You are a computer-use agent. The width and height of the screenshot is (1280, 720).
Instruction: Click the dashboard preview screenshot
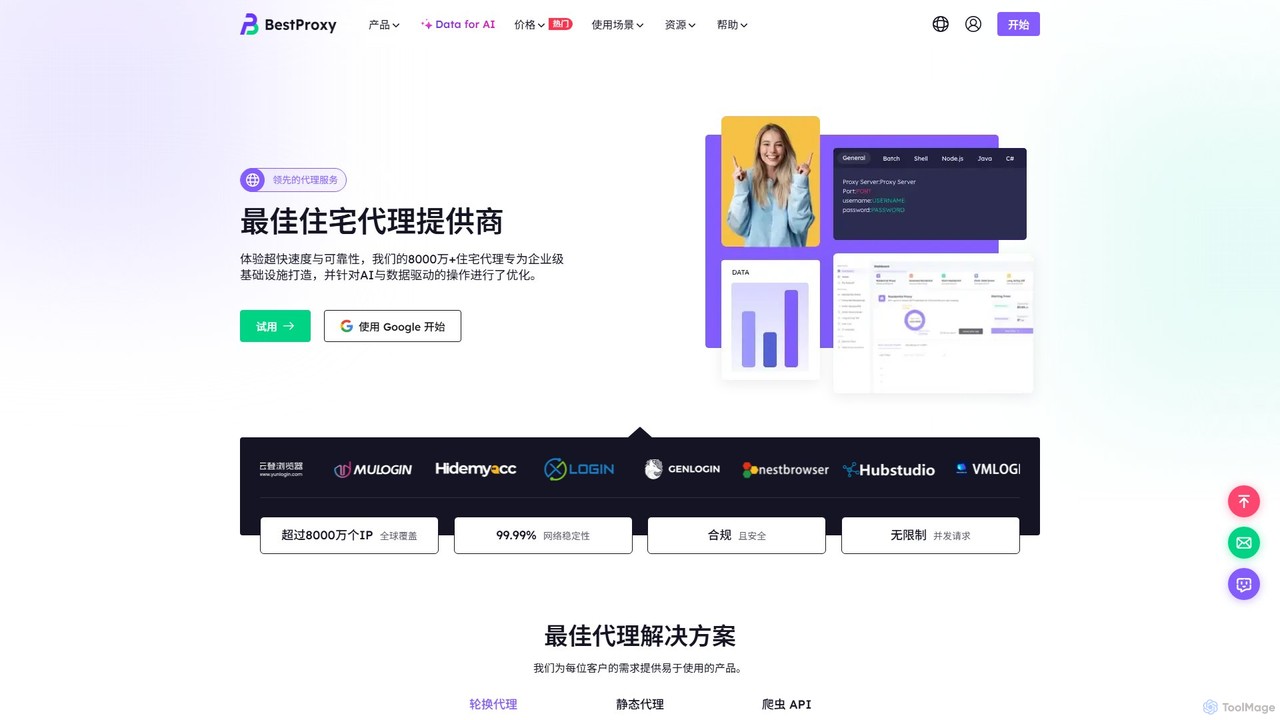click(x=933, y=323)
